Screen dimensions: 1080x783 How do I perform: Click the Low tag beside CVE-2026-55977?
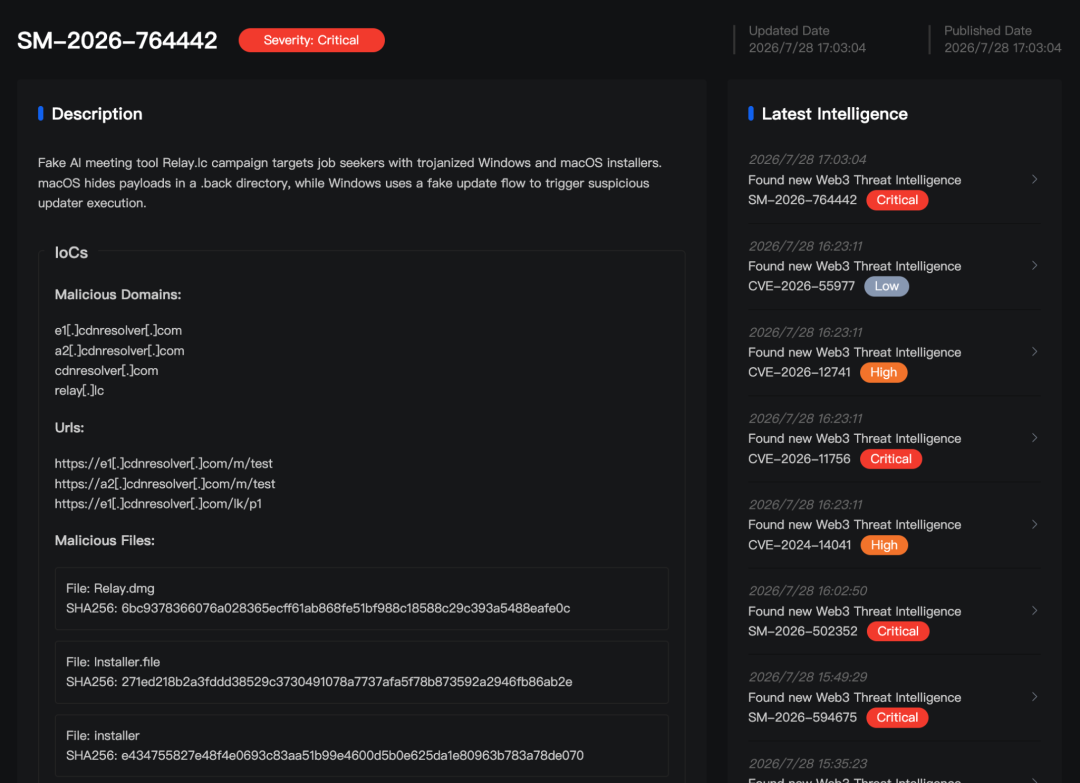point(886,286)
